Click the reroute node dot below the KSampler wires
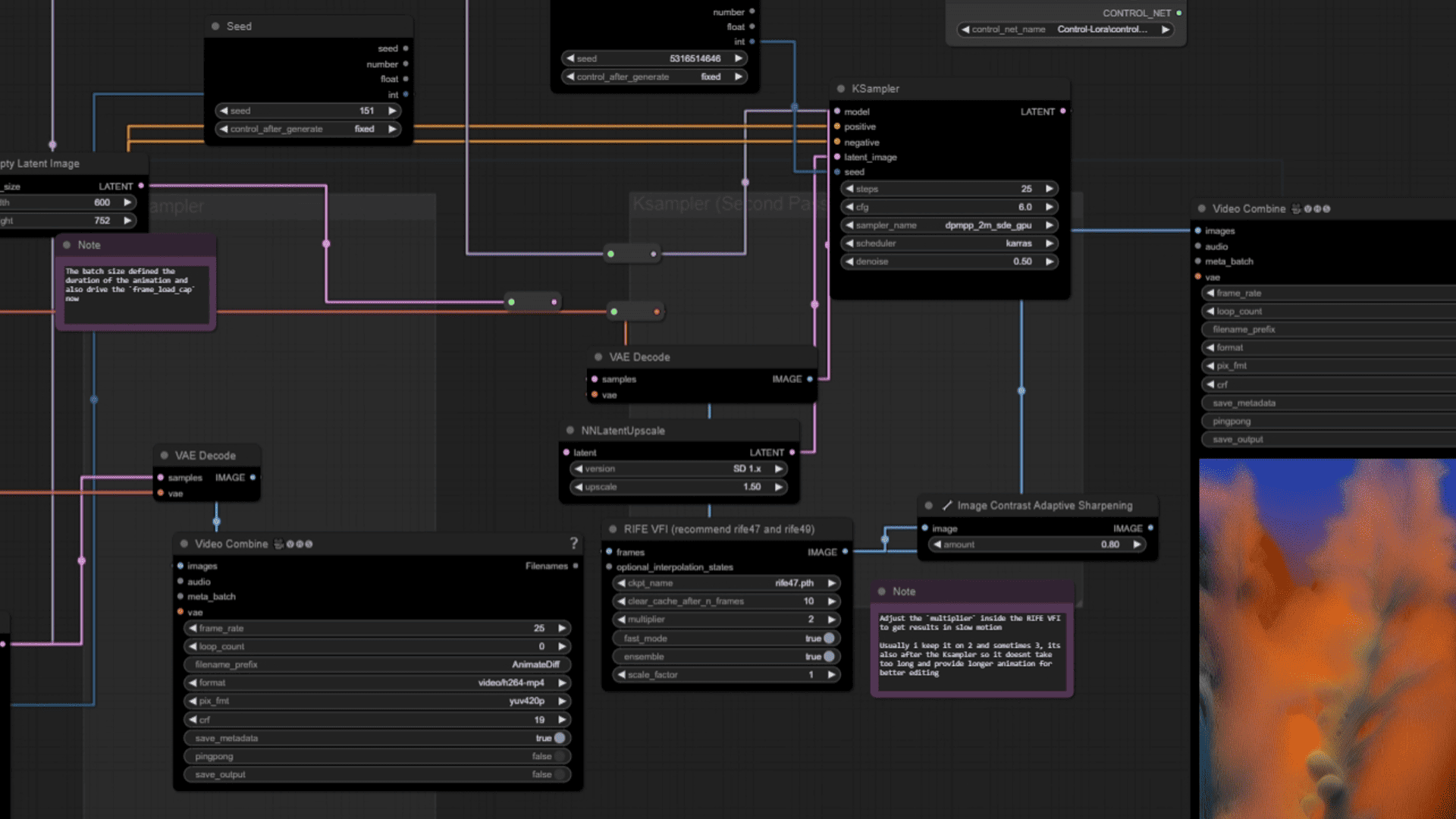The height and width of the screenshot is (819, 1456). point(610,254)
